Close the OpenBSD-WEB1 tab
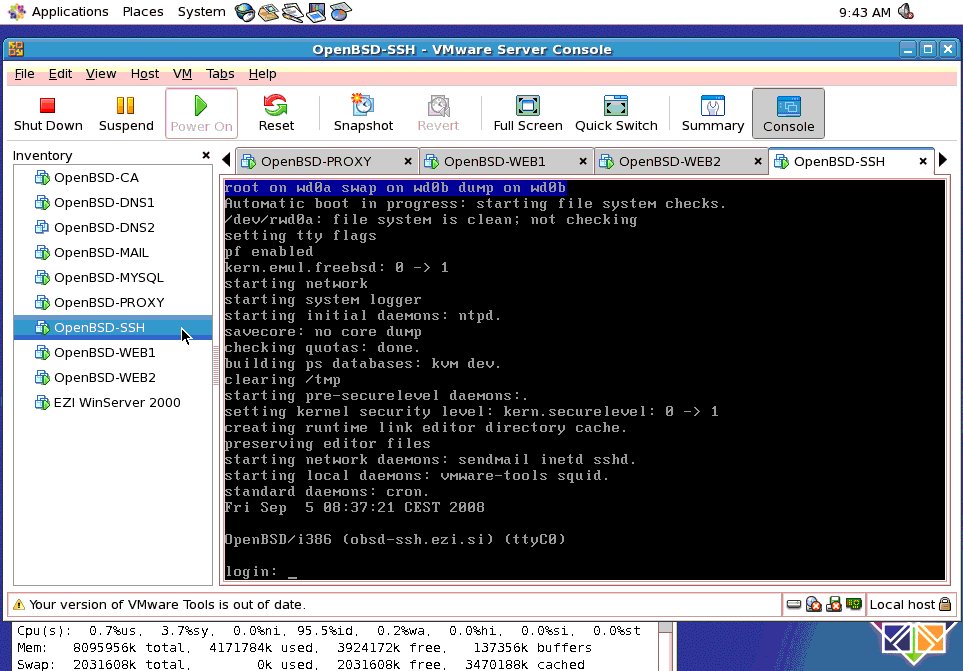Screen dimensions: 963x671 582,161
